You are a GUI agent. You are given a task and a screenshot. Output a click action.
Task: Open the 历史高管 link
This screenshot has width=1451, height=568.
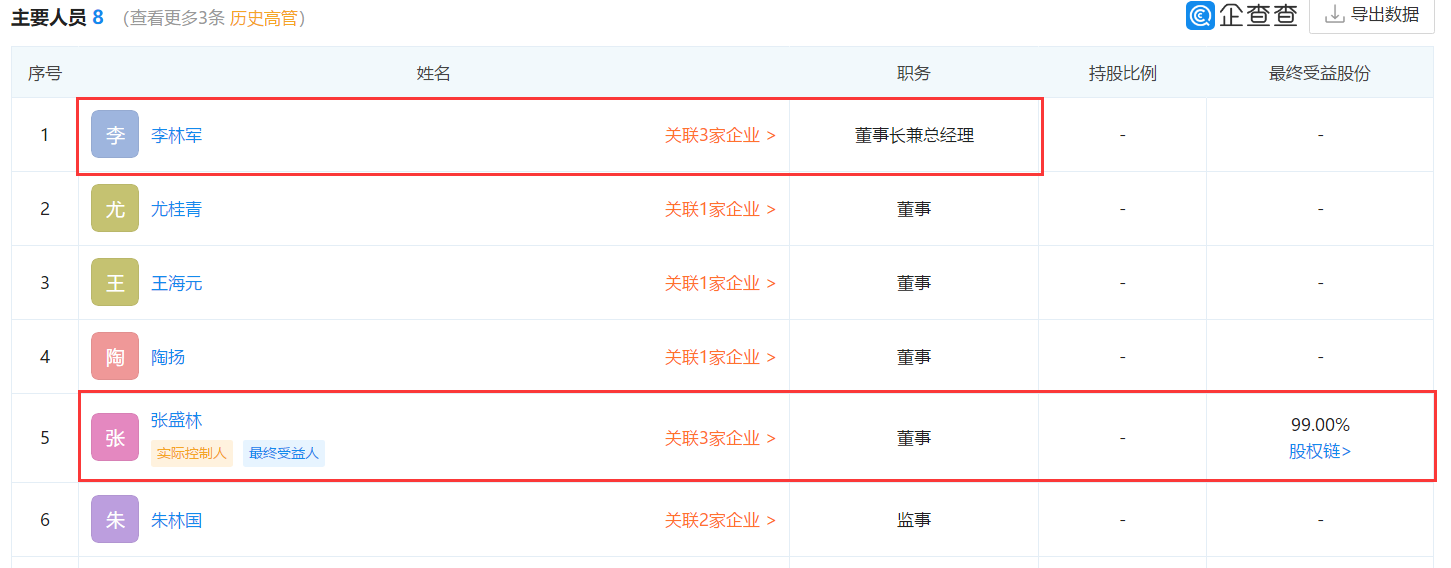(x=263, y=18)
